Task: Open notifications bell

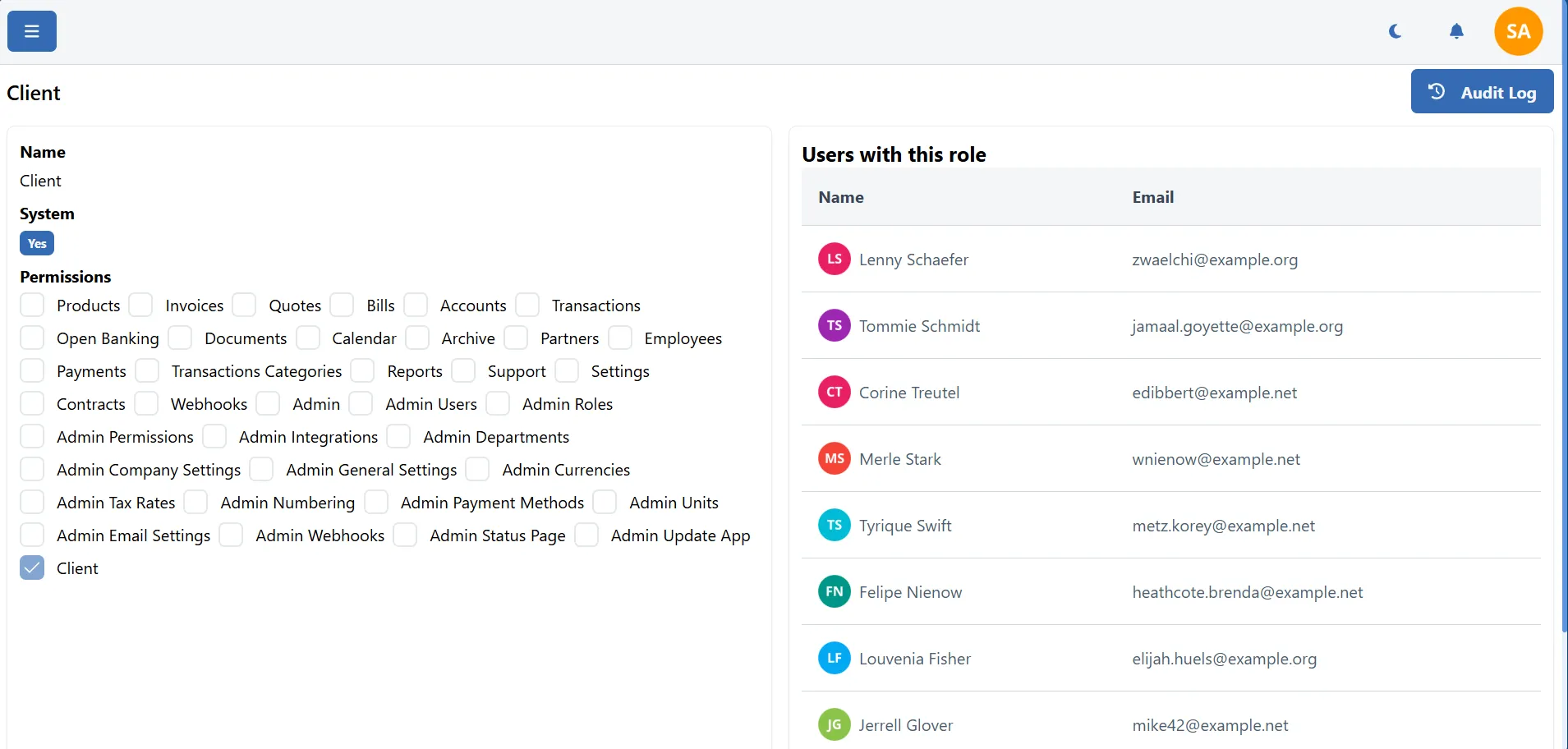Action: point(1456,31)
